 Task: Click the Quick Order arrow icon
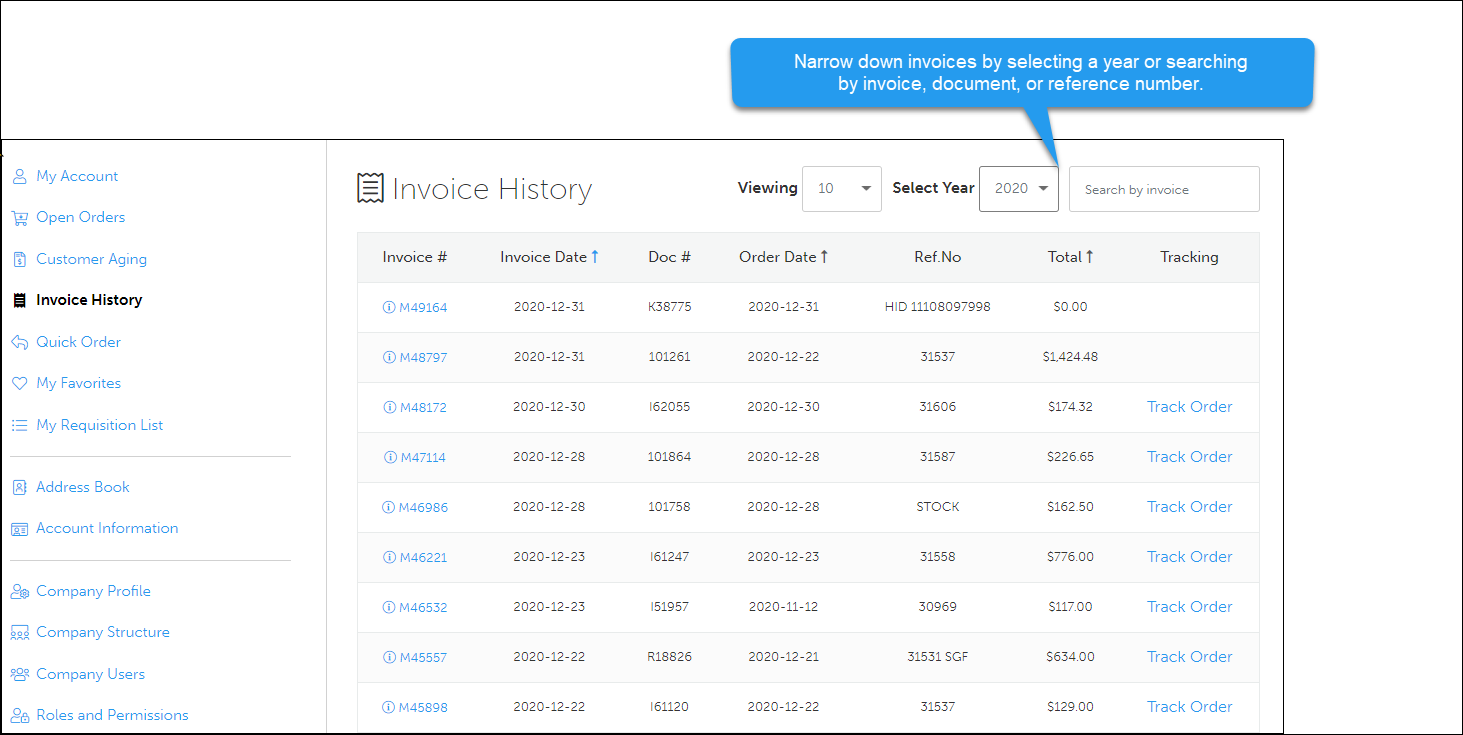click(x=19, y=342)
